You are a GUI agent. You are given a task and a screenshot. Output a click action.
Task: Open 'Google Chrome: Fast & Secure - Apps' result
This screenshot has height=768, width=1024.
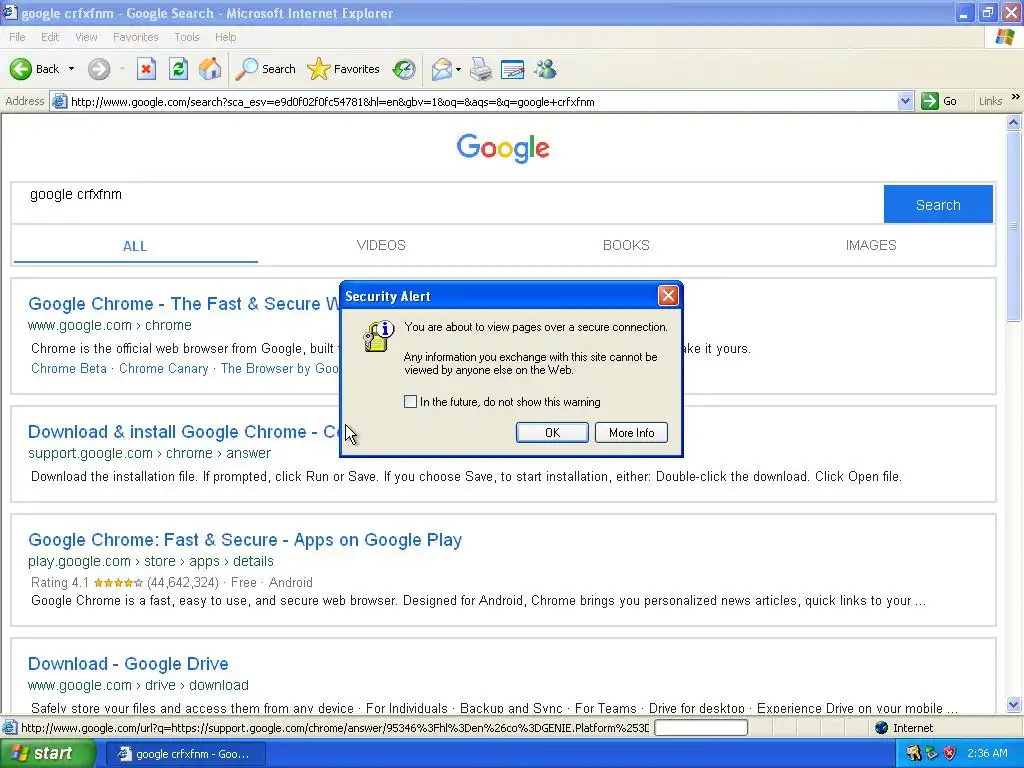click(245, 540)
